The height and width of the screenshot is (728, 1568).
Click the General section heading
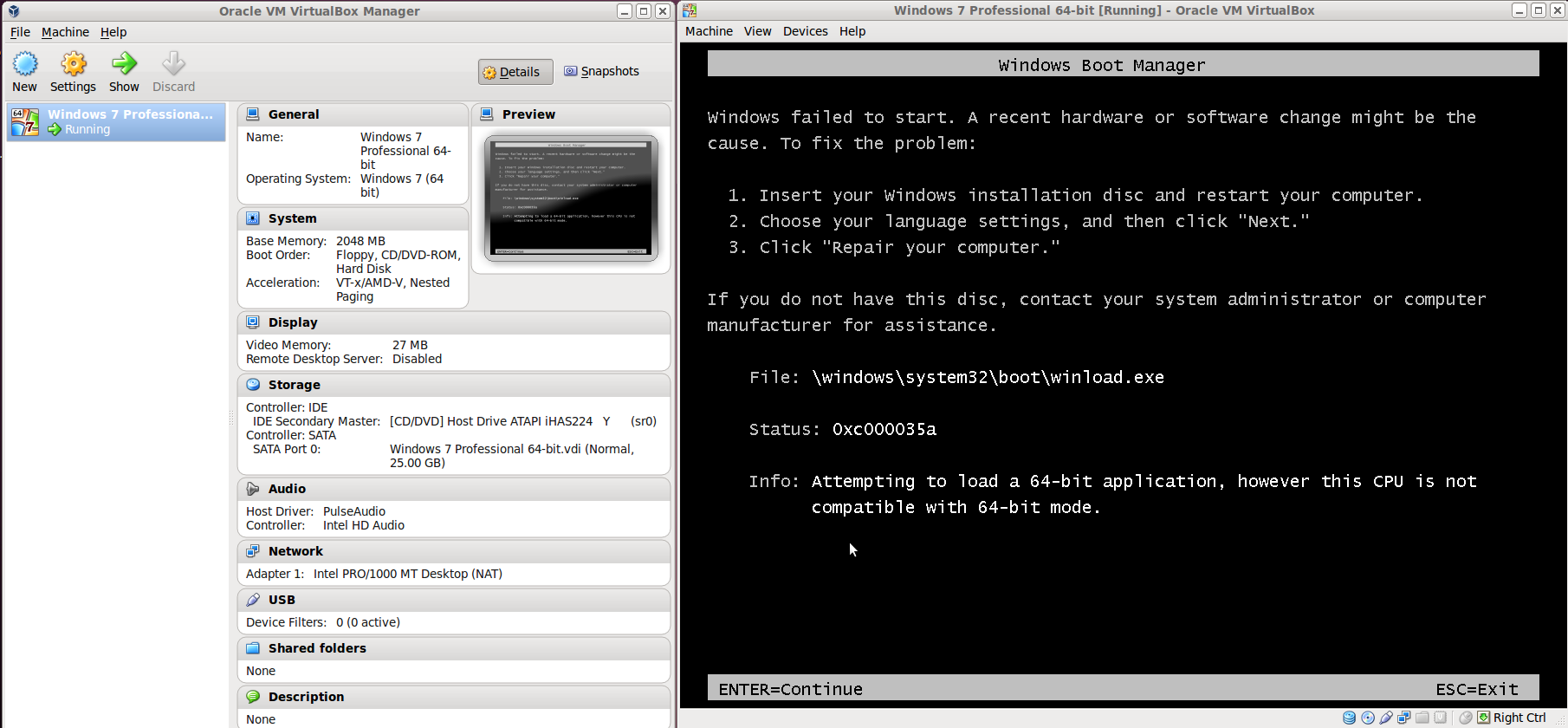(x=294, y=114)
